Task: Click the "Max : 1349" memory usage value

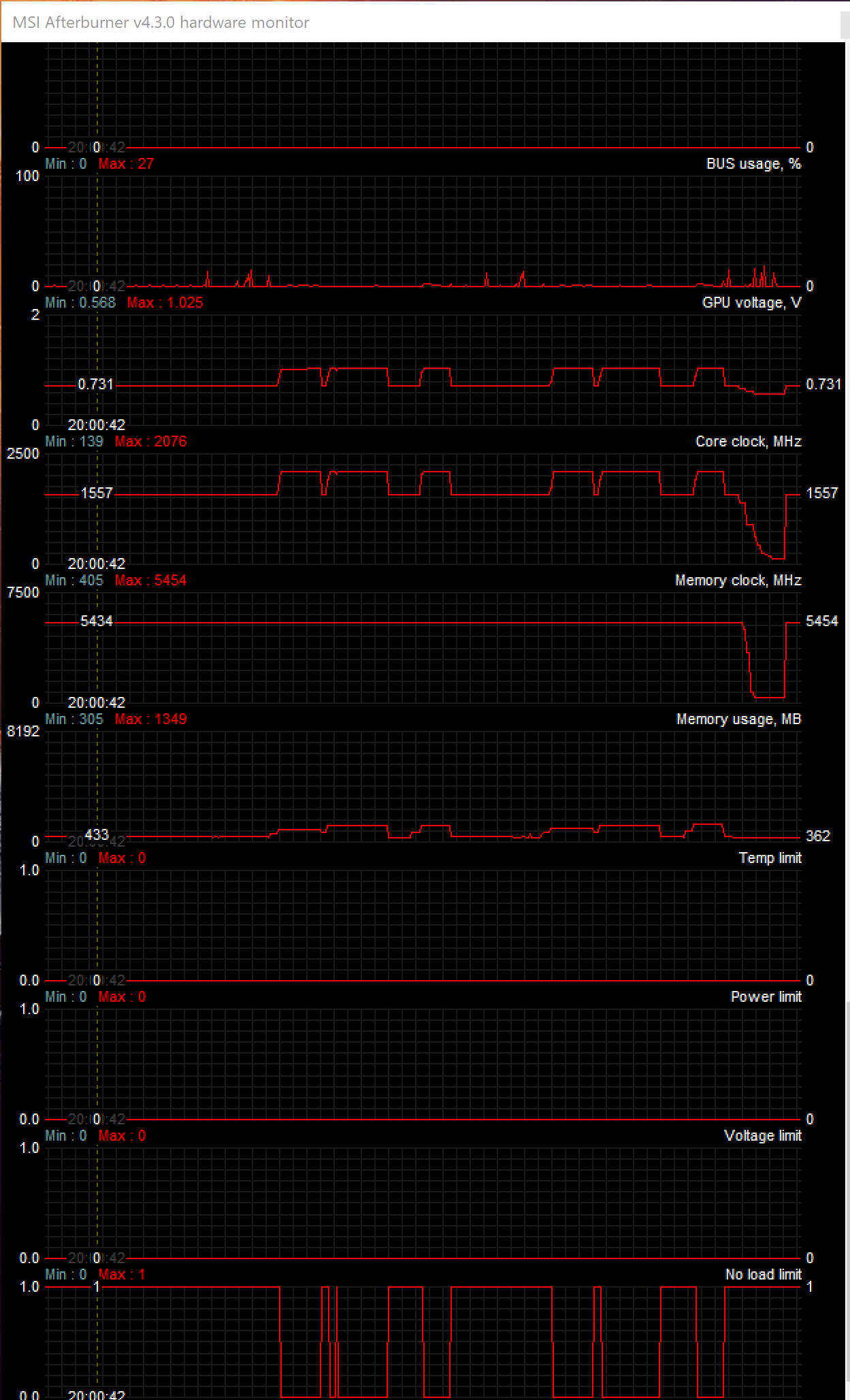Action: pos(150,719)
